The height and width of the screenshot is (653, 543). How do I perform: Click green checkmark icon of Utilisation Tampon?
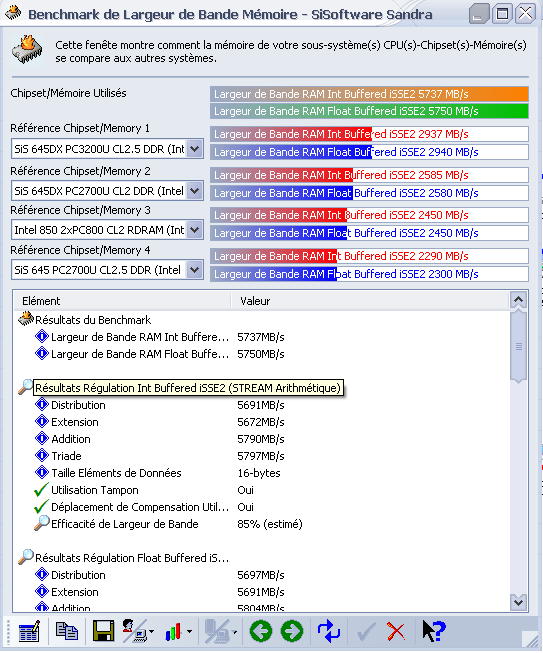coord(41,490)
